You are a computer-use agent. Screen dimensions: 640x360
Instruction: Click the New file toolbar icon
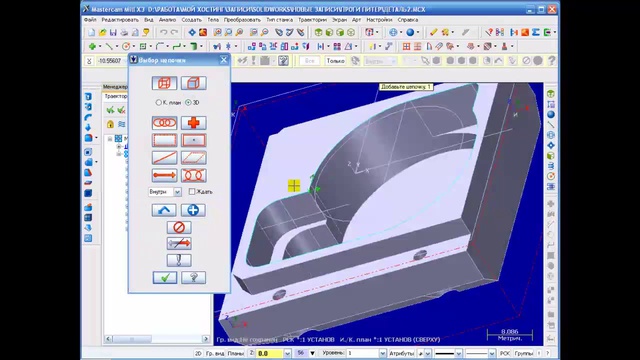91,32
